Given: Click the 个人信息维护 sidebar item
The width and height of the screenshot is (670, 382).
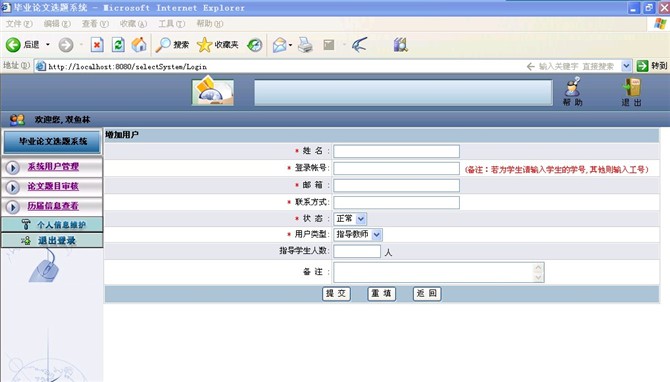Looking at the screenshot, I should pyautogui.click(x=52, y=224).
